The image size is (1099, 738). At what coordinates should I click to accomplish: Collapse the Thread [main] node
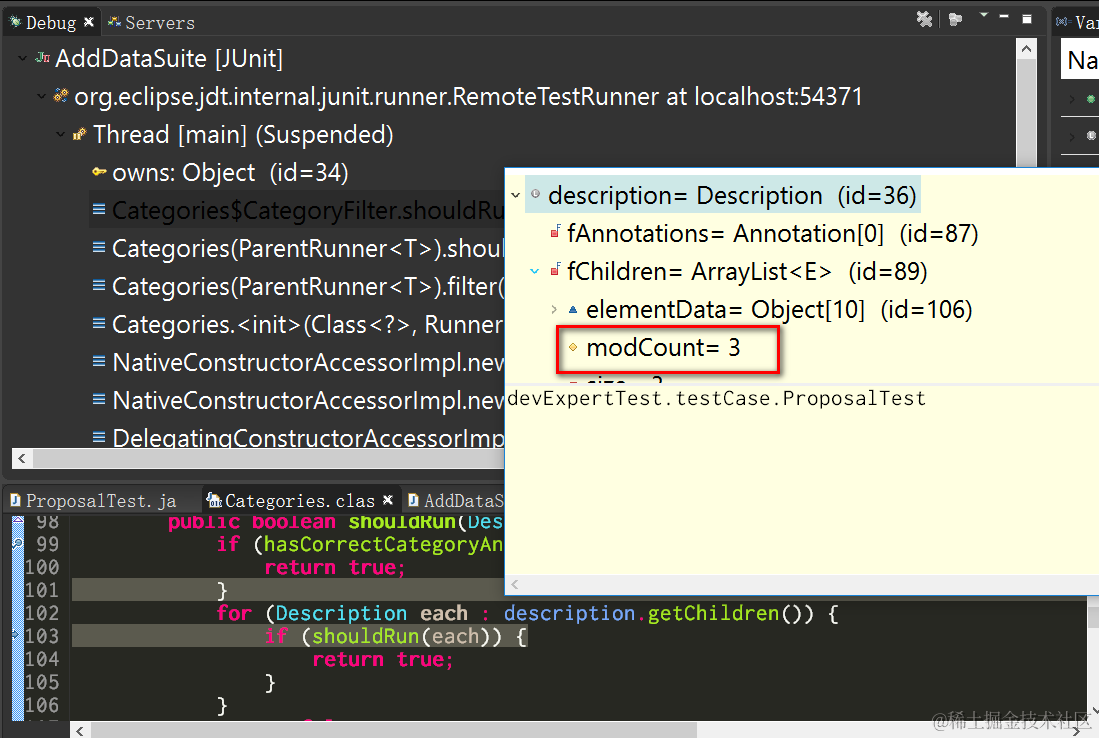(60, 134)
